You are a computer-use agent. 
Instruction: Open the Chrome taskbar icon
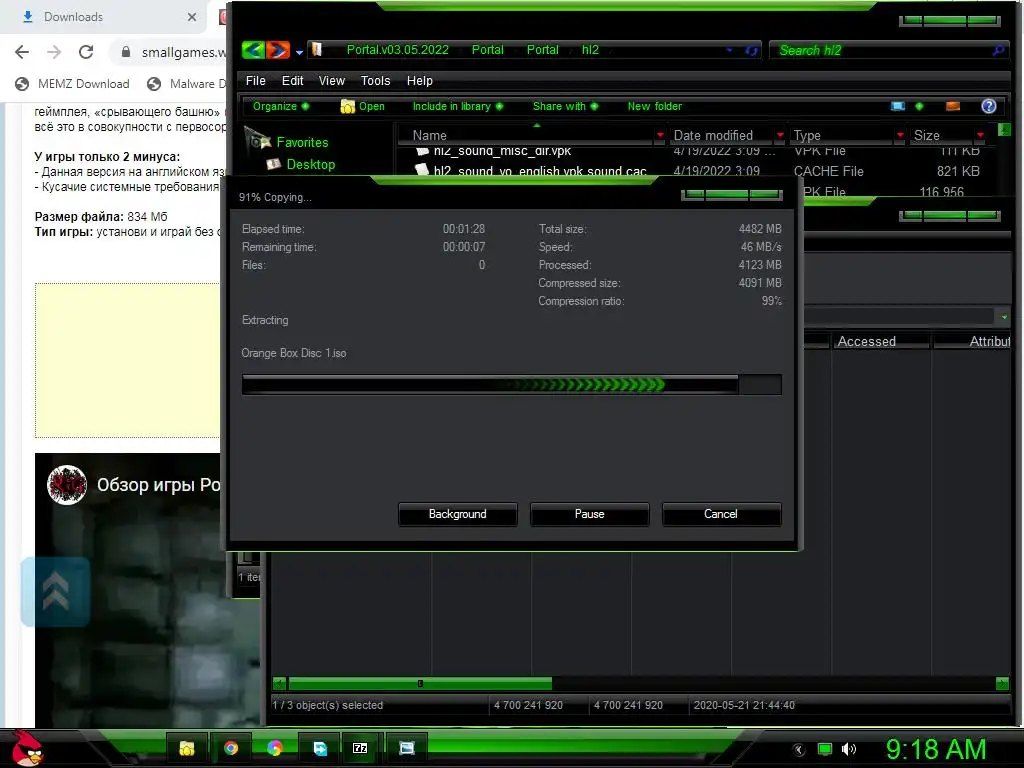point(231,748)
